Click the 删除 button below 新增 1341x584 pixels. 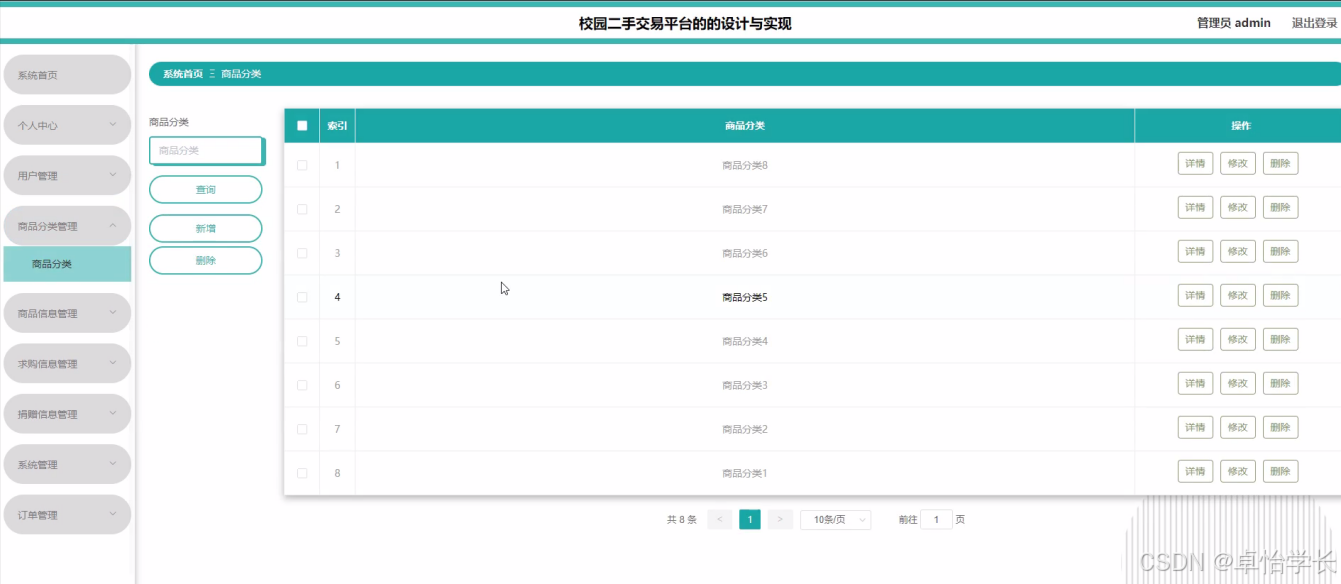click(206, 260)
